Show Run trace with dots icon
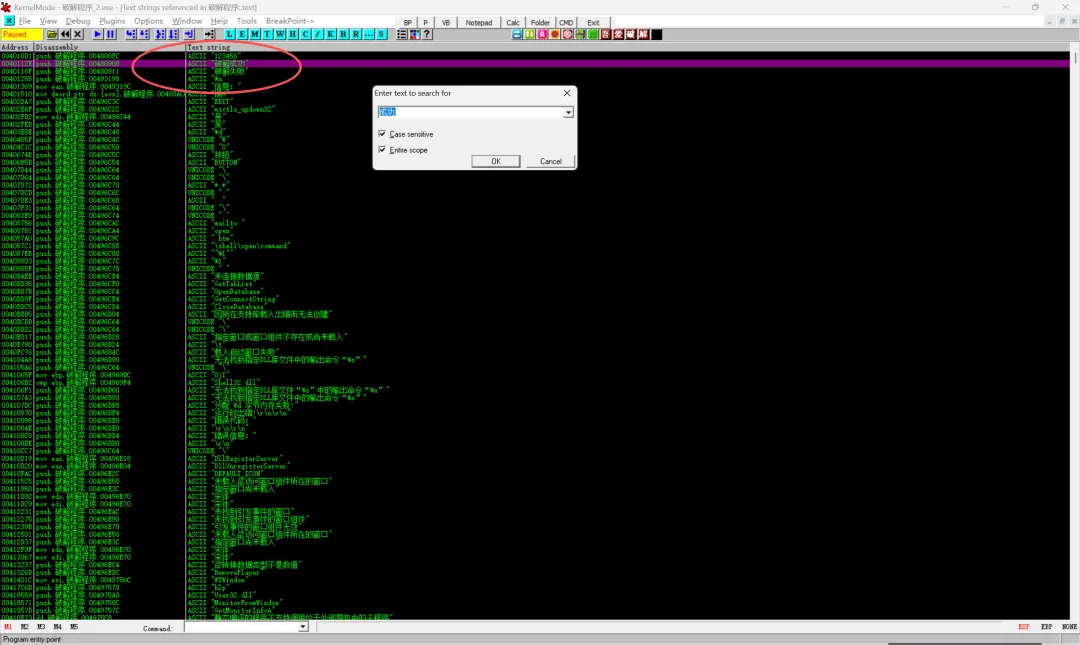Image resolution: width=1080 pixels, height=645 pixels. click(x=368, y=34)
